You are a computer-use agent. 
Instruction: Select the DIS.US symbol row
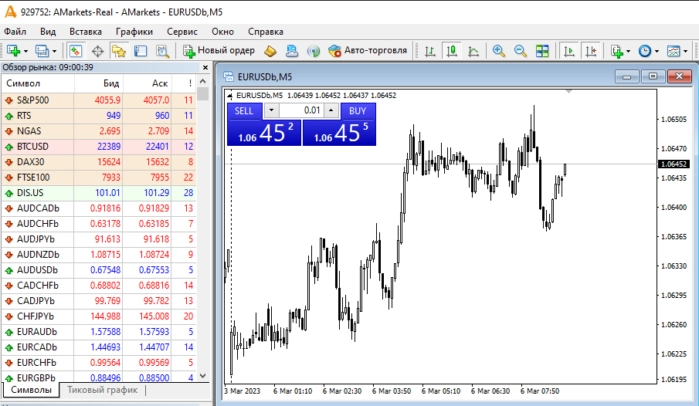coord(99,193)
